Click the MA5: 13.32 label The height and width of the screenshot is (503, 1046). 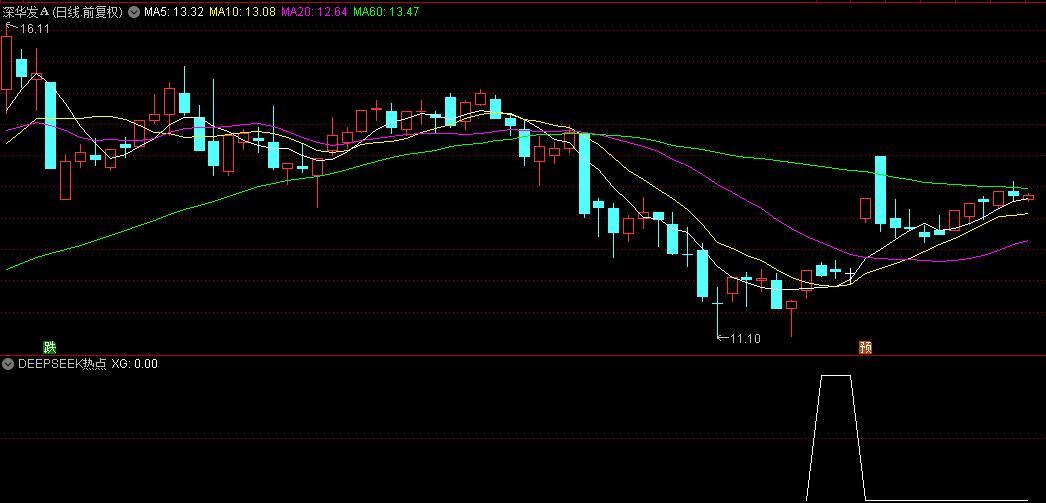click(x=173, y=11)
